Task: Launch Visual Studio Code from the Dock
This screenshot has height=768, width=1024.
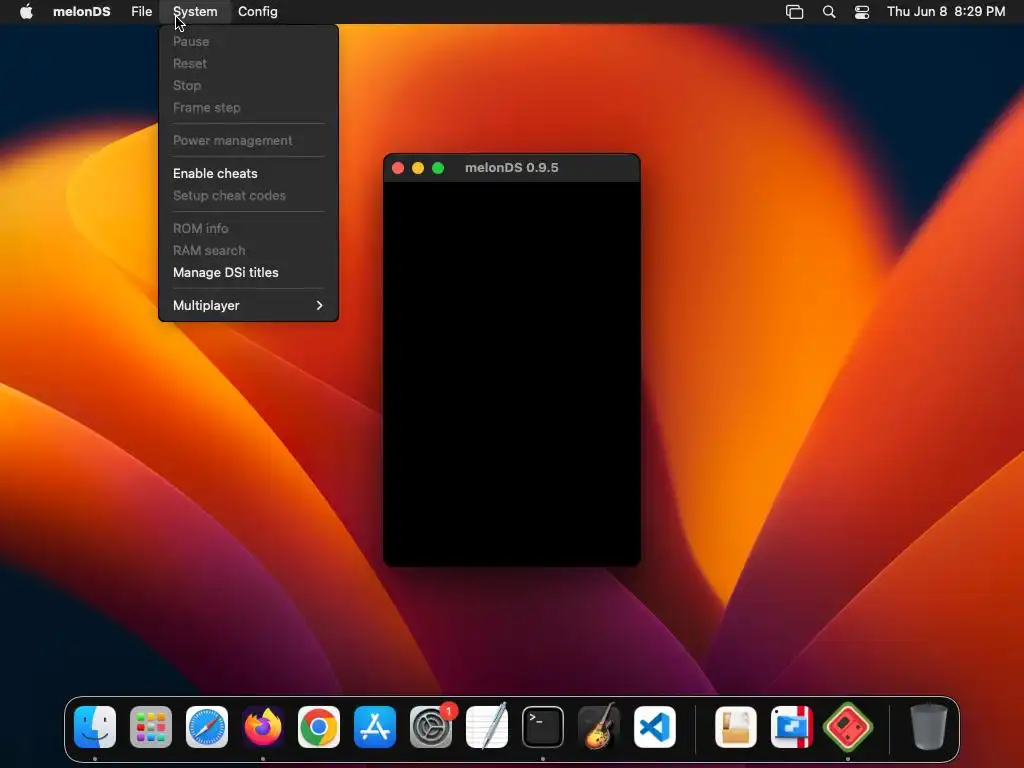Action: pos(654,727)
